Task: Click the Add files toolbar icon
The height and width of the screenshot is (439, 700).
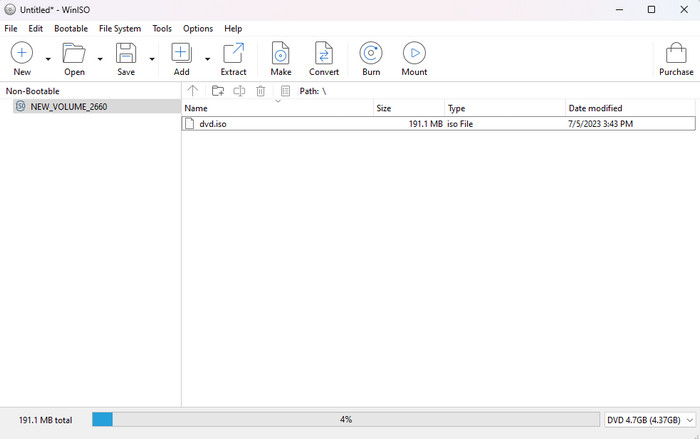Action: (x=182, y=53)
